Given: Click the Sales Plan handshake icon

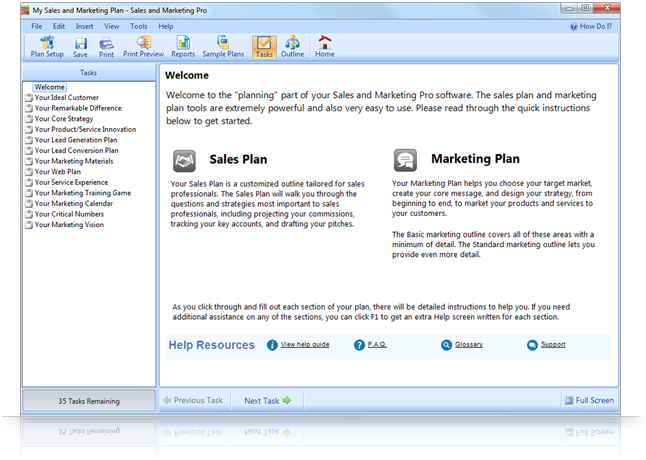Looking at the screenshot, I should coord(184,161).
